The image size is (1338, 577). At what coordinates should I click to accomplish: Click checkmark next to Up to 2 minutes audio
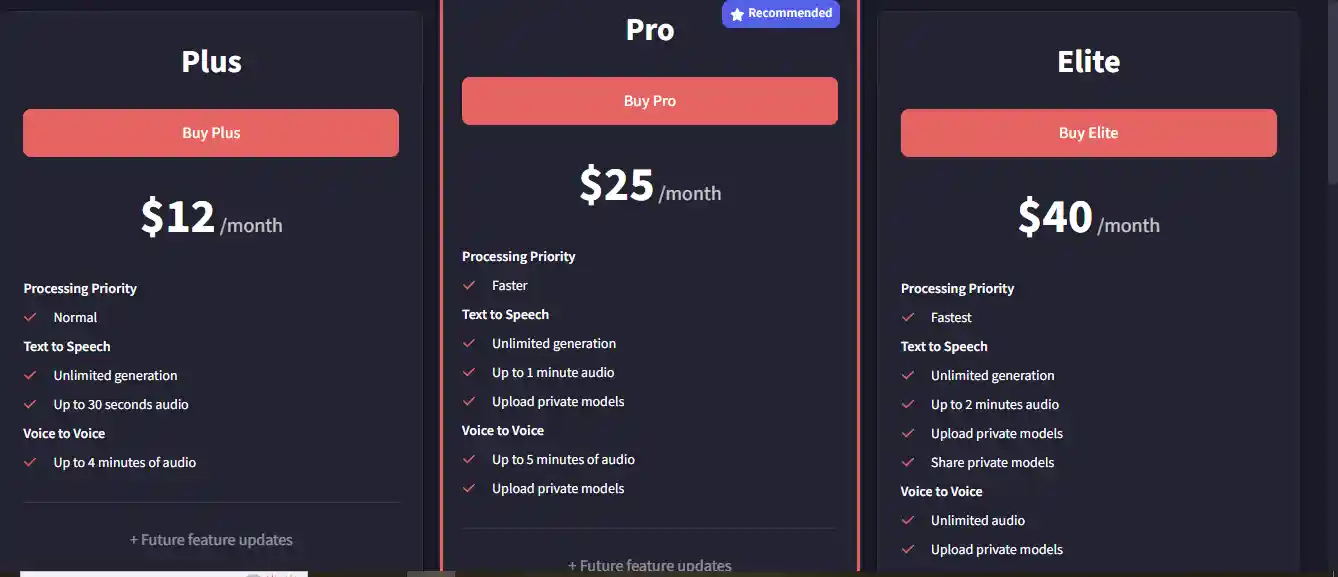click(x=907, y=404)
